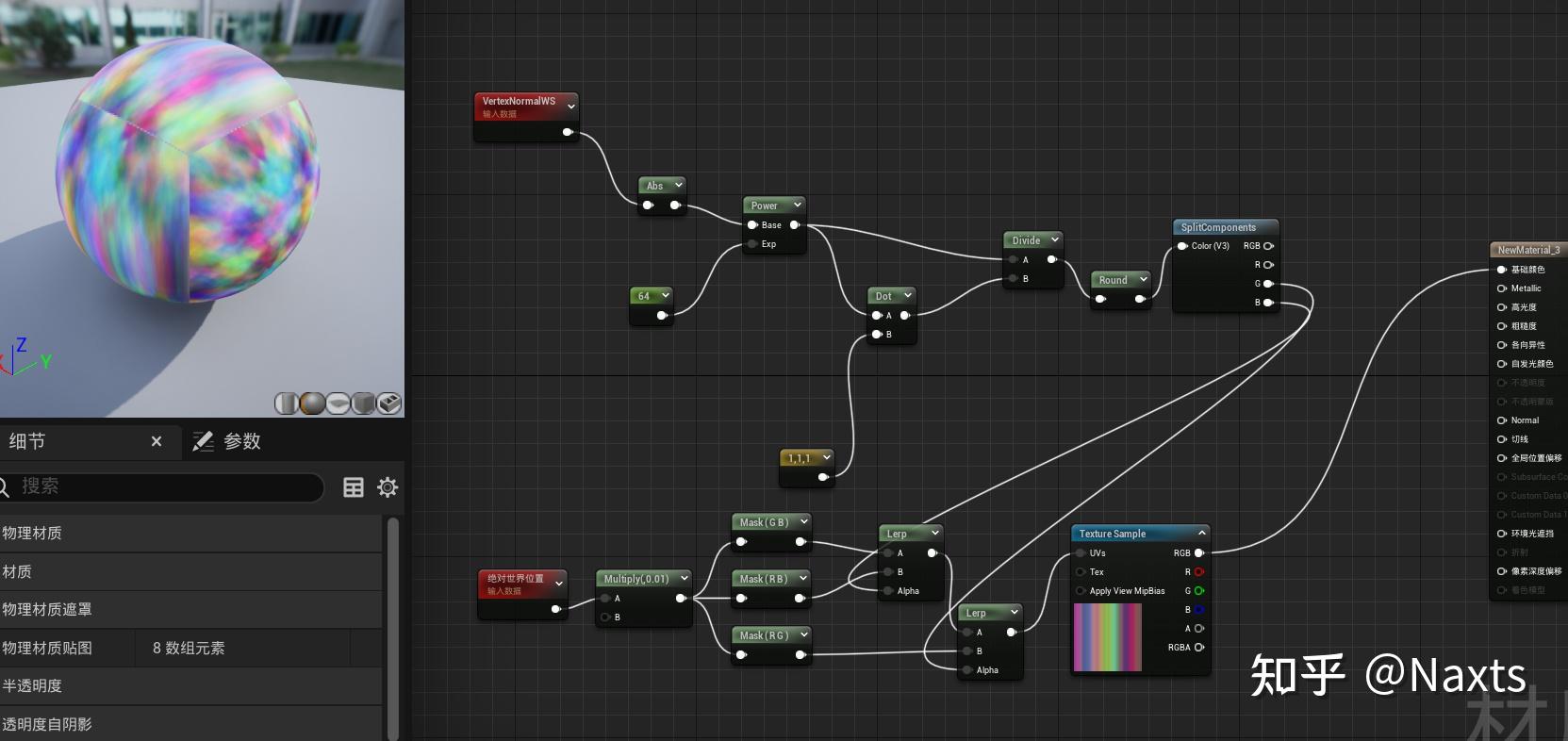Screen dimensions: 1568x741
Task: Select the cylinder preview mesh icon
Action: click(287, 403)
